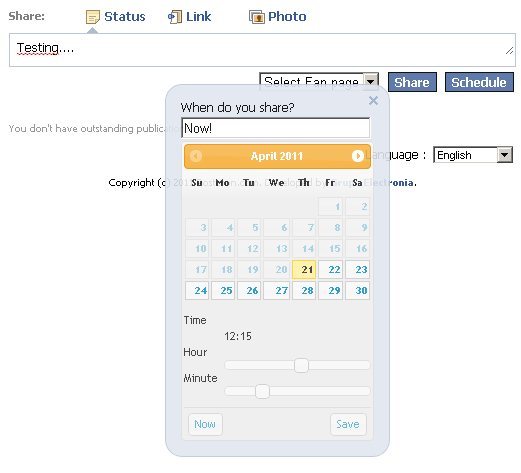Click the Status note icon
Screen dimensions: 521x473
tap(93, 17)
